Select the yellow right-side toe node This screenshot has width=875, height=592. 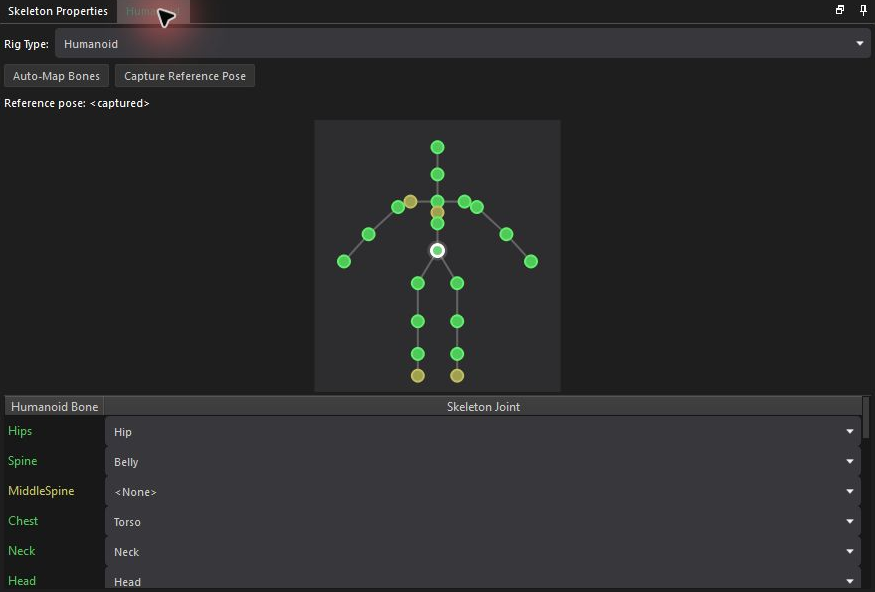(x=457, y=376)
